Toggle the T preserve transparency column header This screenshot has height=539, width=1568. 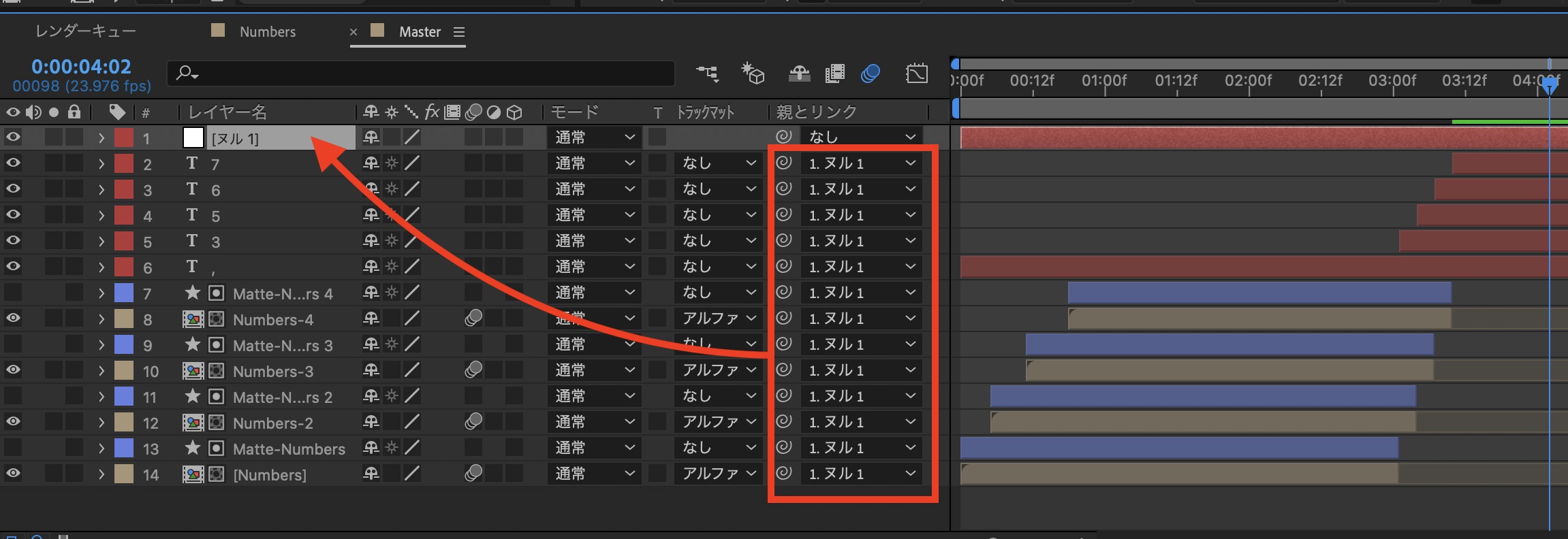657,112
